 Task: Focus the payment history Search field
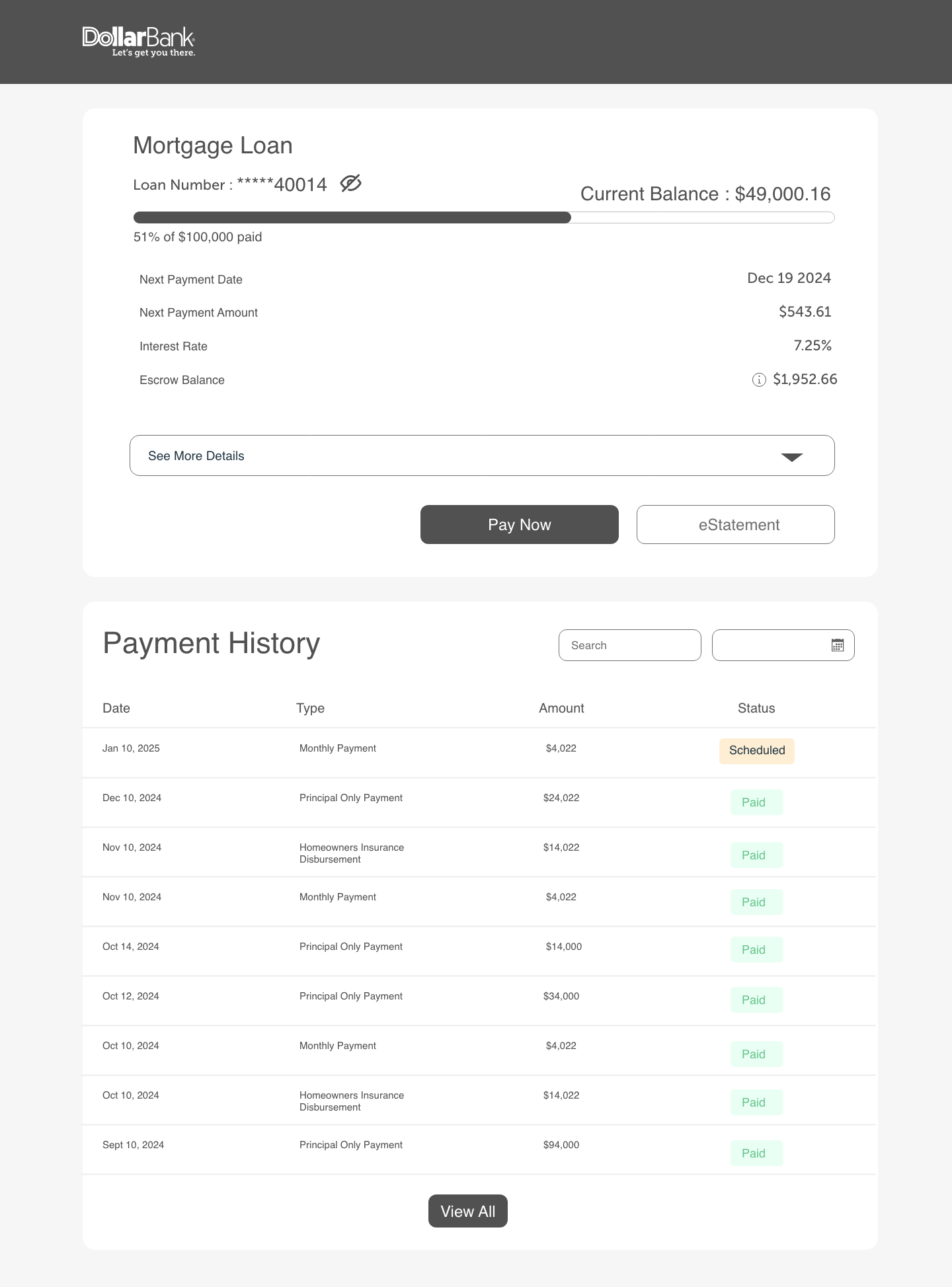629,645
